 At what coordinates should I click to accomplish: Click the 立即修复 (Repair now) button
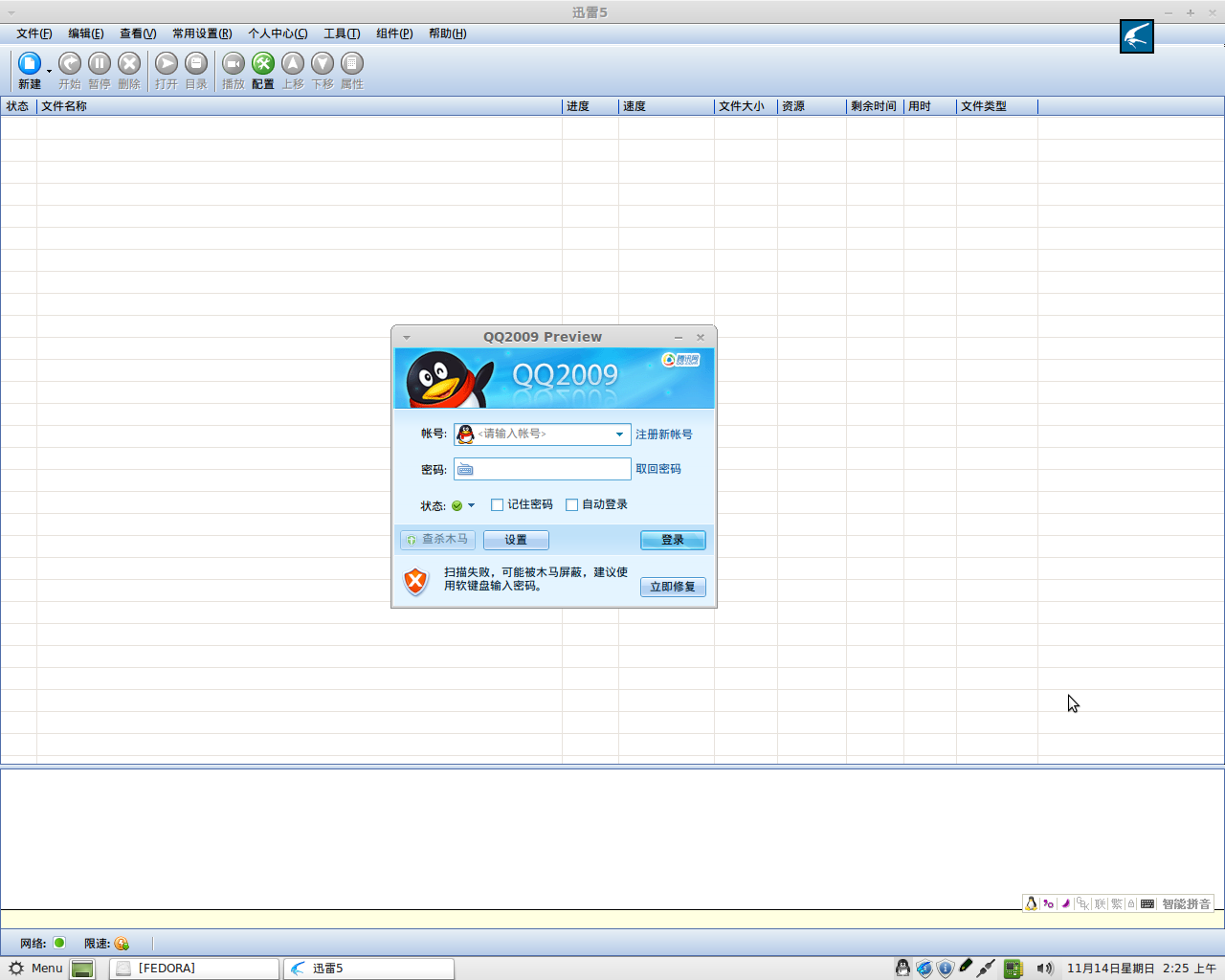click(x=673, y=587)
